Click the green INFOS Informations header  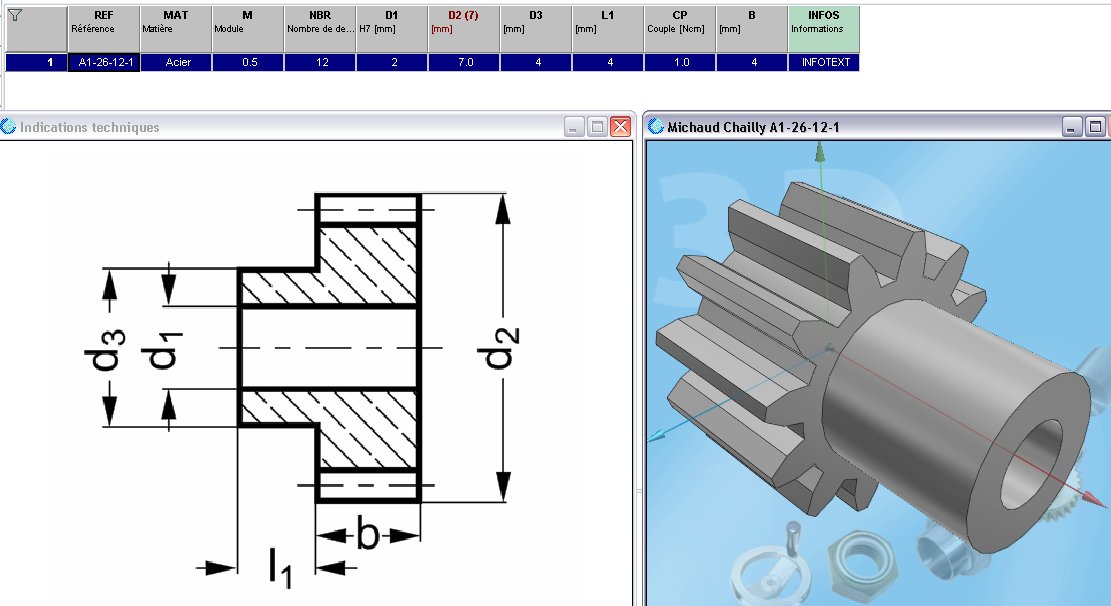824,29
